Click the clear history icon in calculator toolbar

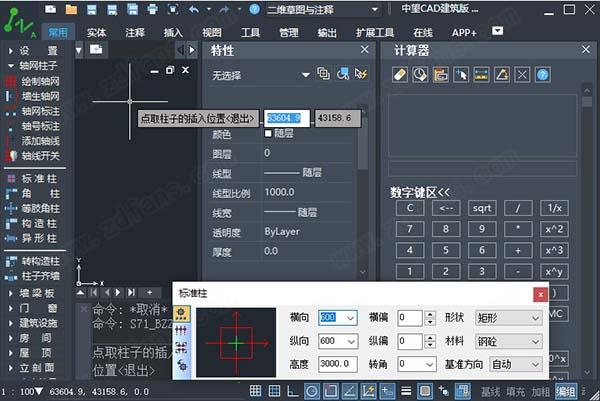[420, 75]
